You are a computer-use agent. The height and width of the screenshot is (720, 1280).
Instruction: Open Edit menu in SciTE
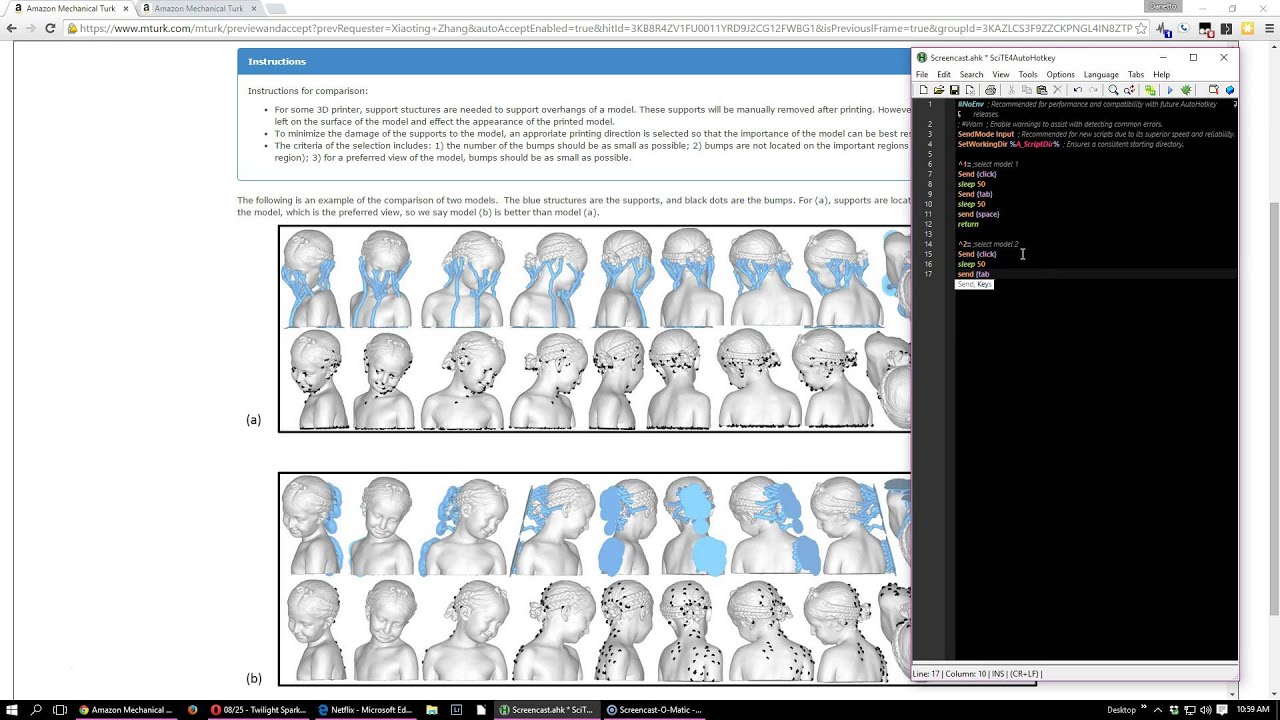944,74
